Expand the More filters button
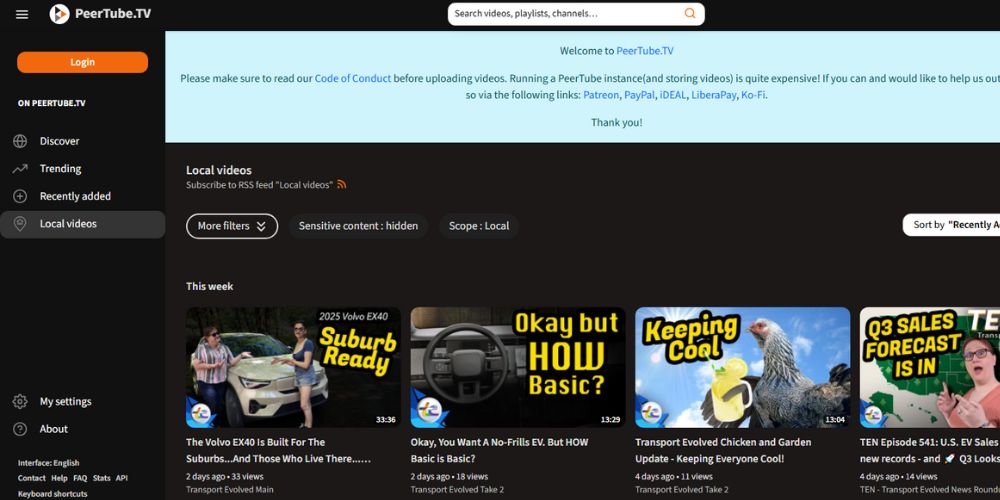This screenshot has height=500, width=1000. [232, 226]
